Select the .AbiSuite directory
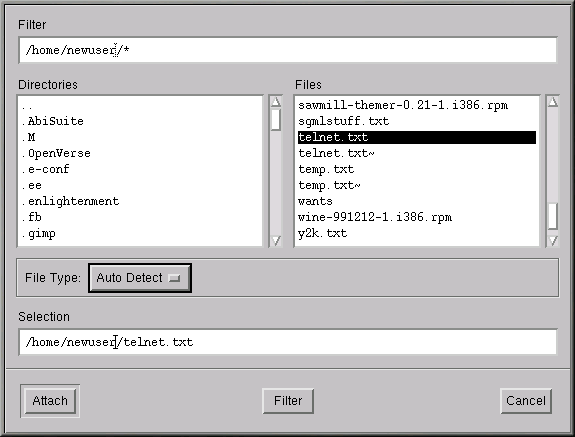 click(x=52, y=121)
